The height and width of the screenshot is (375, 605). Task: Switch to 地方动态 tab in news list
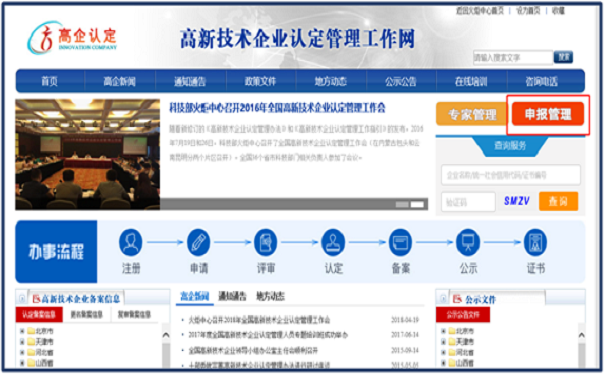(x=270, y=296)
